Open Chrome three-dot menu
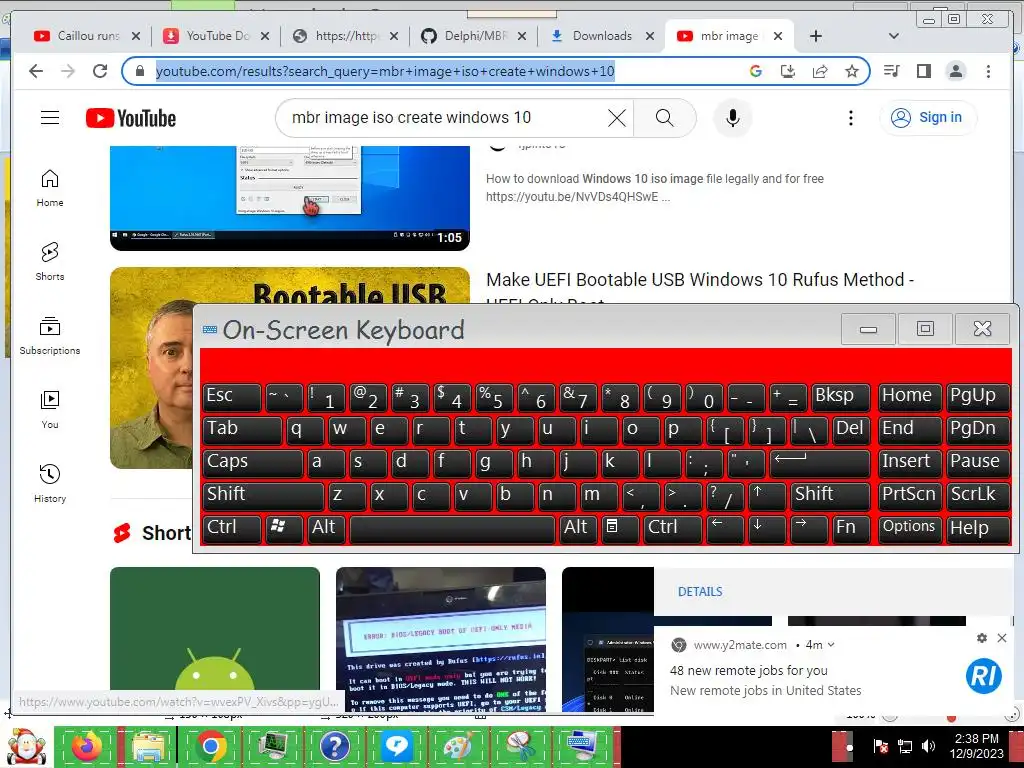 [988, 71]
